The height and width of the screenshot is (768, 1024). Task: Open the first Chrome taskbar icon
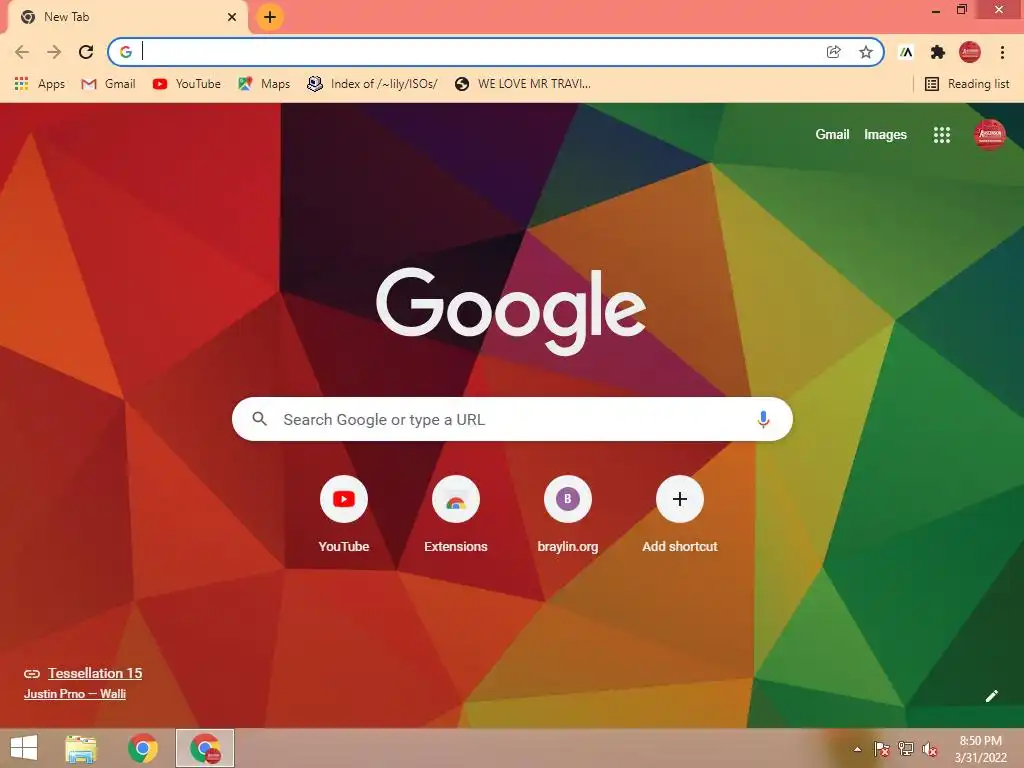pyautogui.click(x=143, y=748)
